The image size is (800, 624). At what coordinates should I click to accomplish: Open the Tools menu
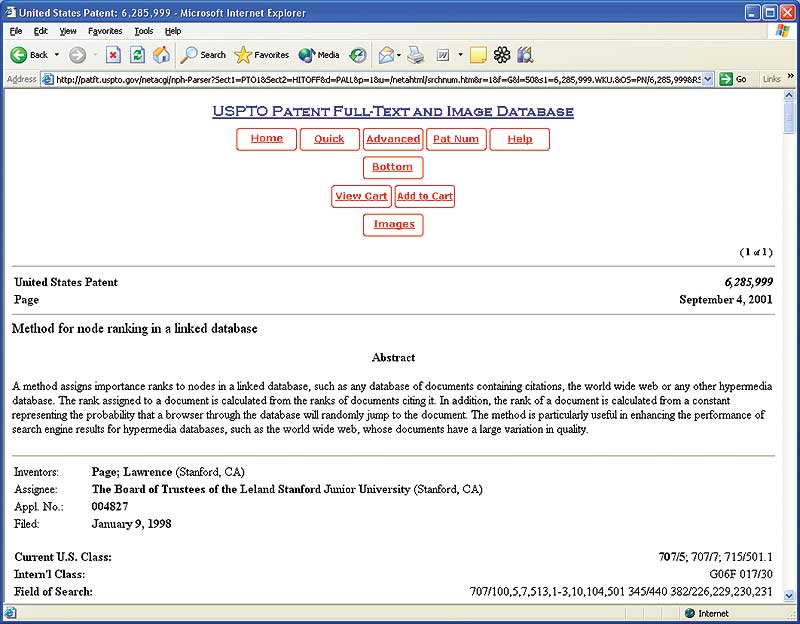[x=143, y=31]
